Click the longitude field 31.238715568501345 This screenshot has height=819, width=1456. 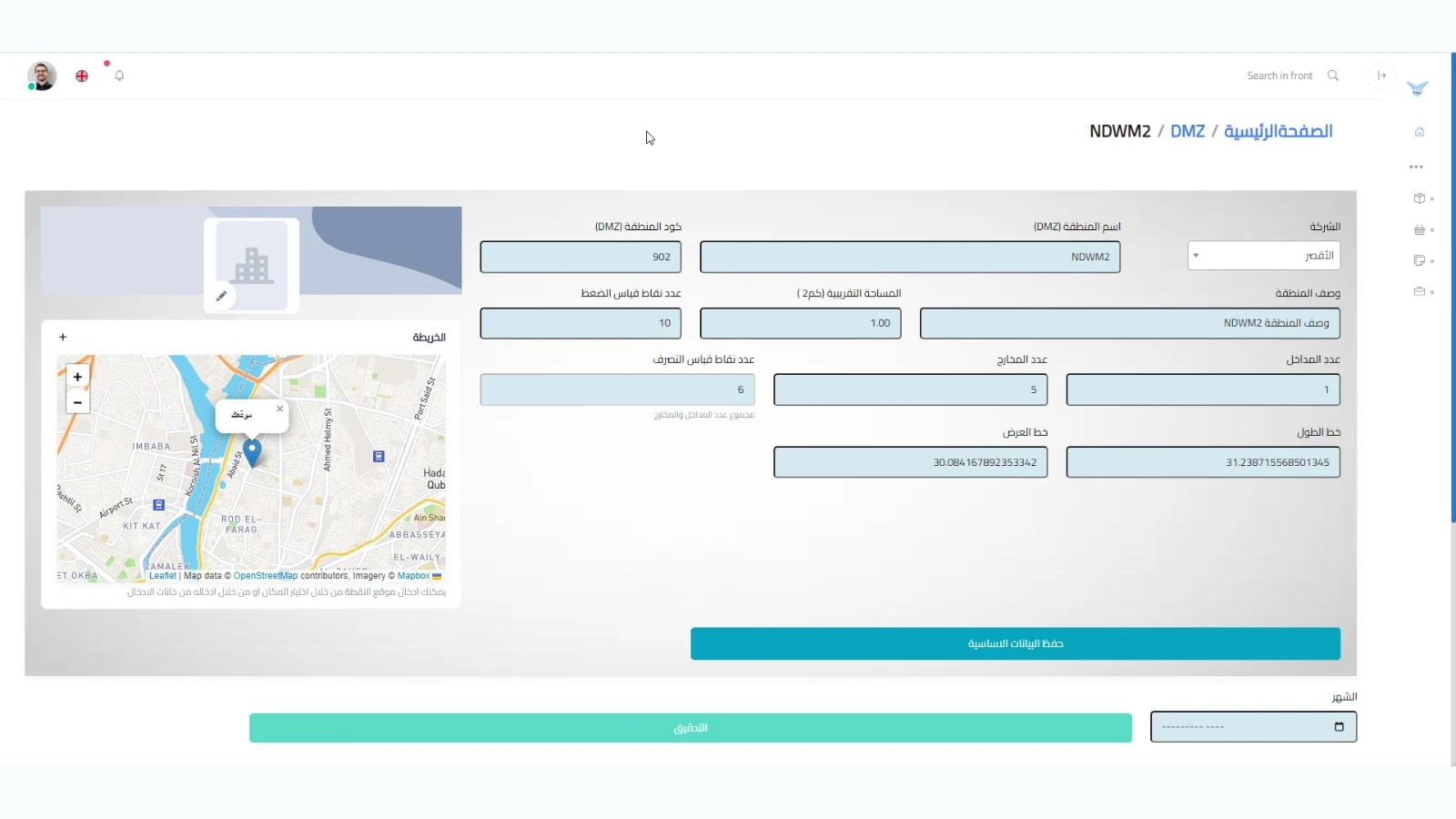pos(1203,462)
